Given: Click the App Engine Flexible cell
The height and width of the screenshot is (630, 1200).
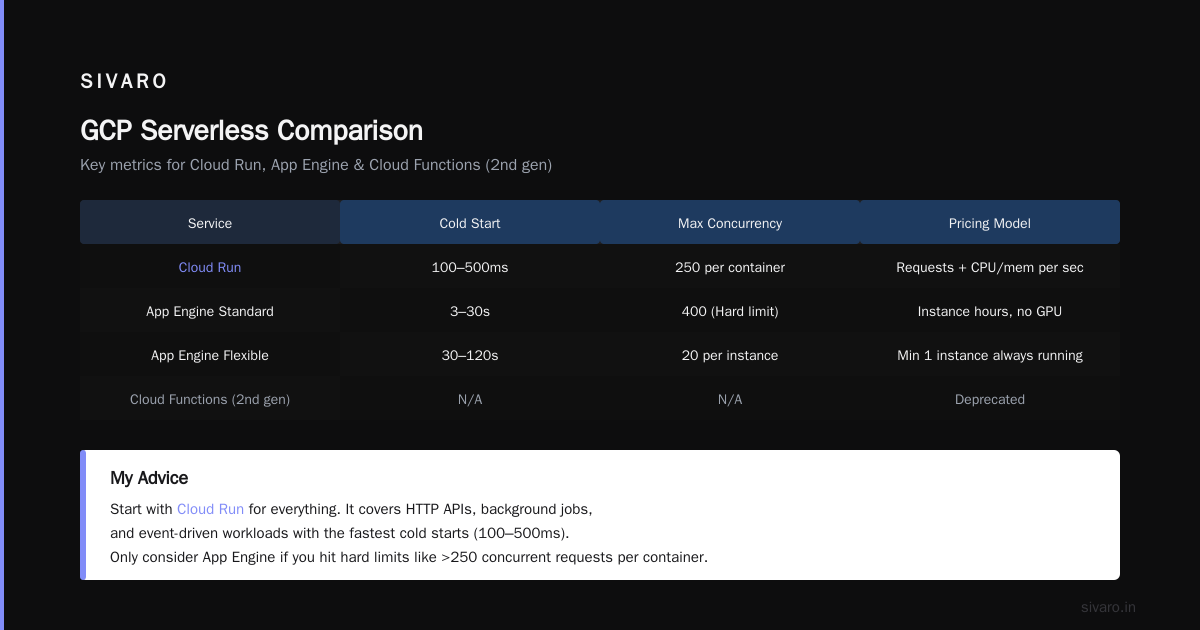Looking at the screenshot, I should (210, 355).
